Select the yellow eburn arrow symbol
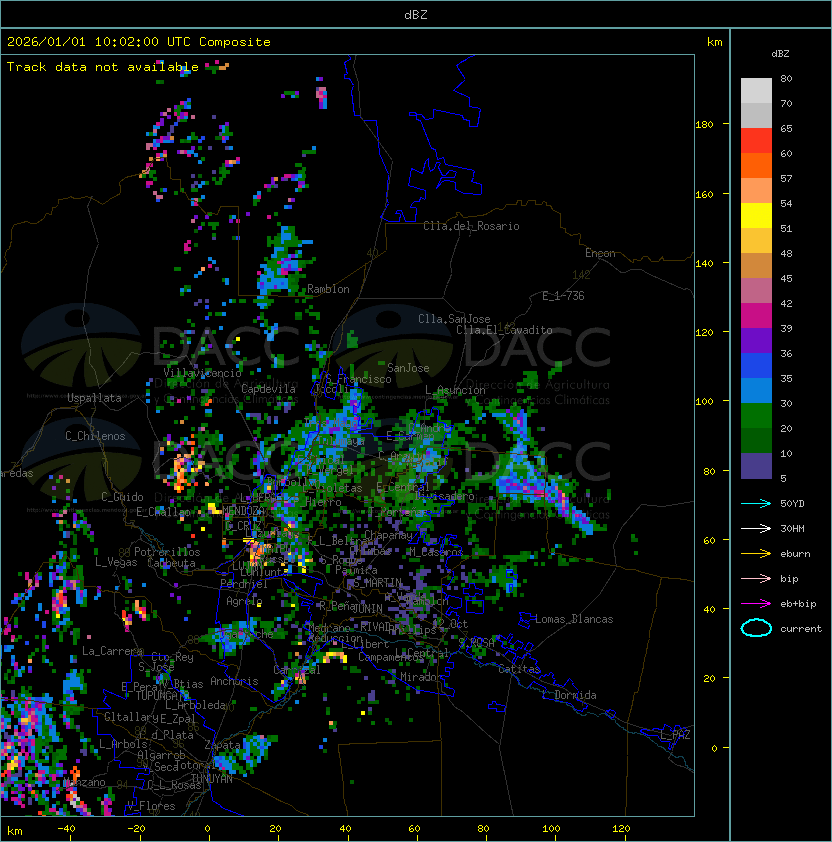 click(756, 554)
